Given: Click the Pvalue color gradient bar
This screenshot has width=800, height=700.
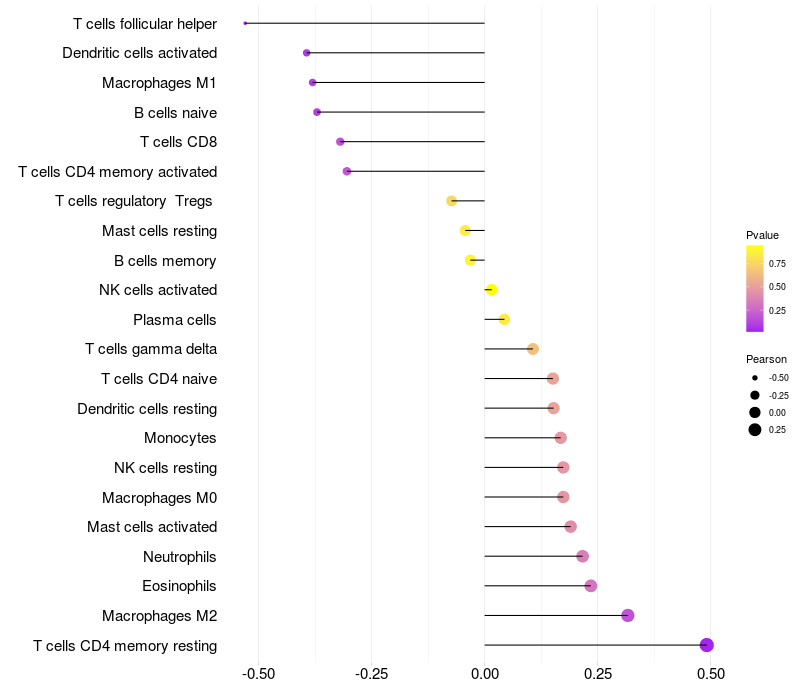Looking at the screenshot, I should coord(755,288).
